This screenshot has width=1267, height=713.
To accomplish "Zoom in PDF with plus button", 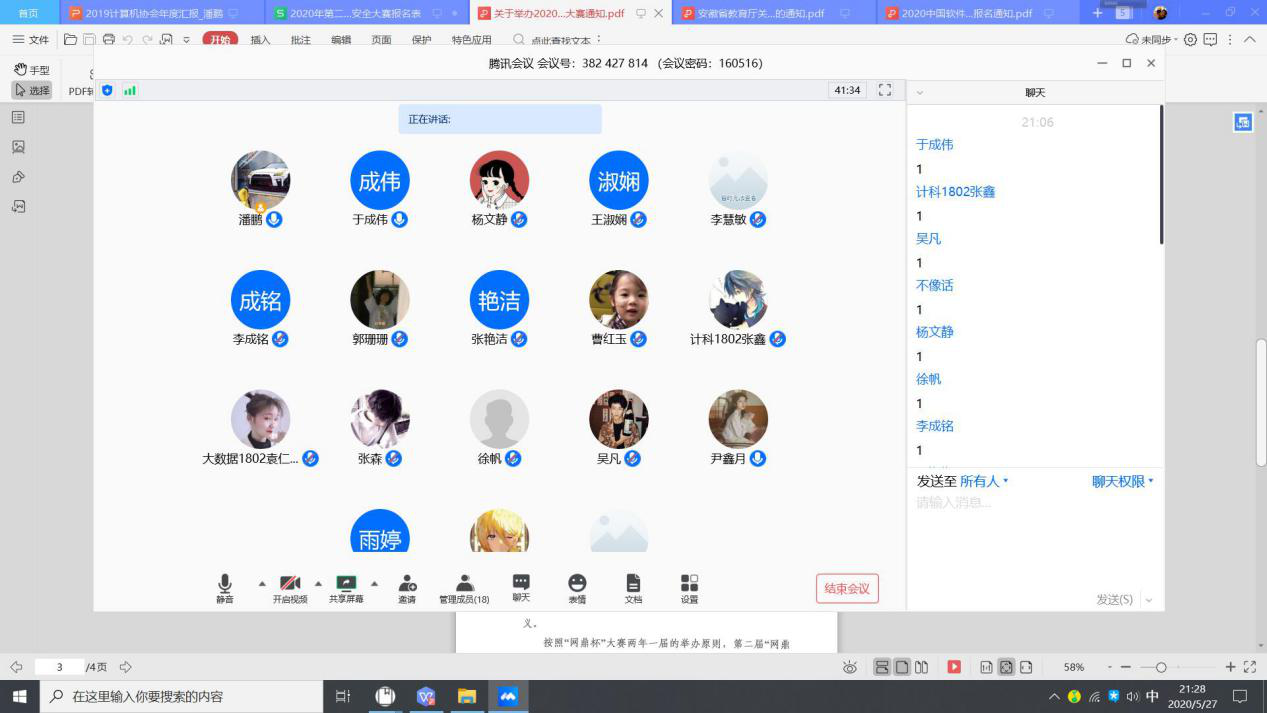I will pyautogui.click(x=1231, y=667).
